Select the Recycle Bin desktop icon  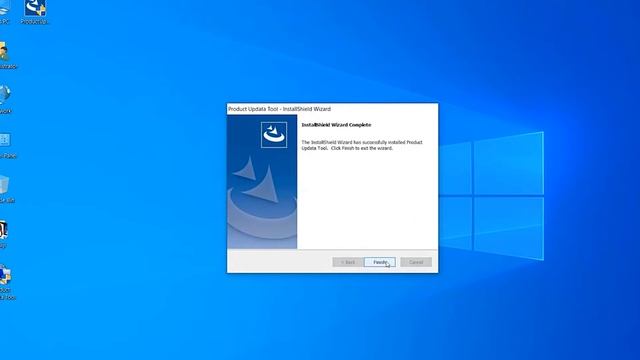[6, 189]
